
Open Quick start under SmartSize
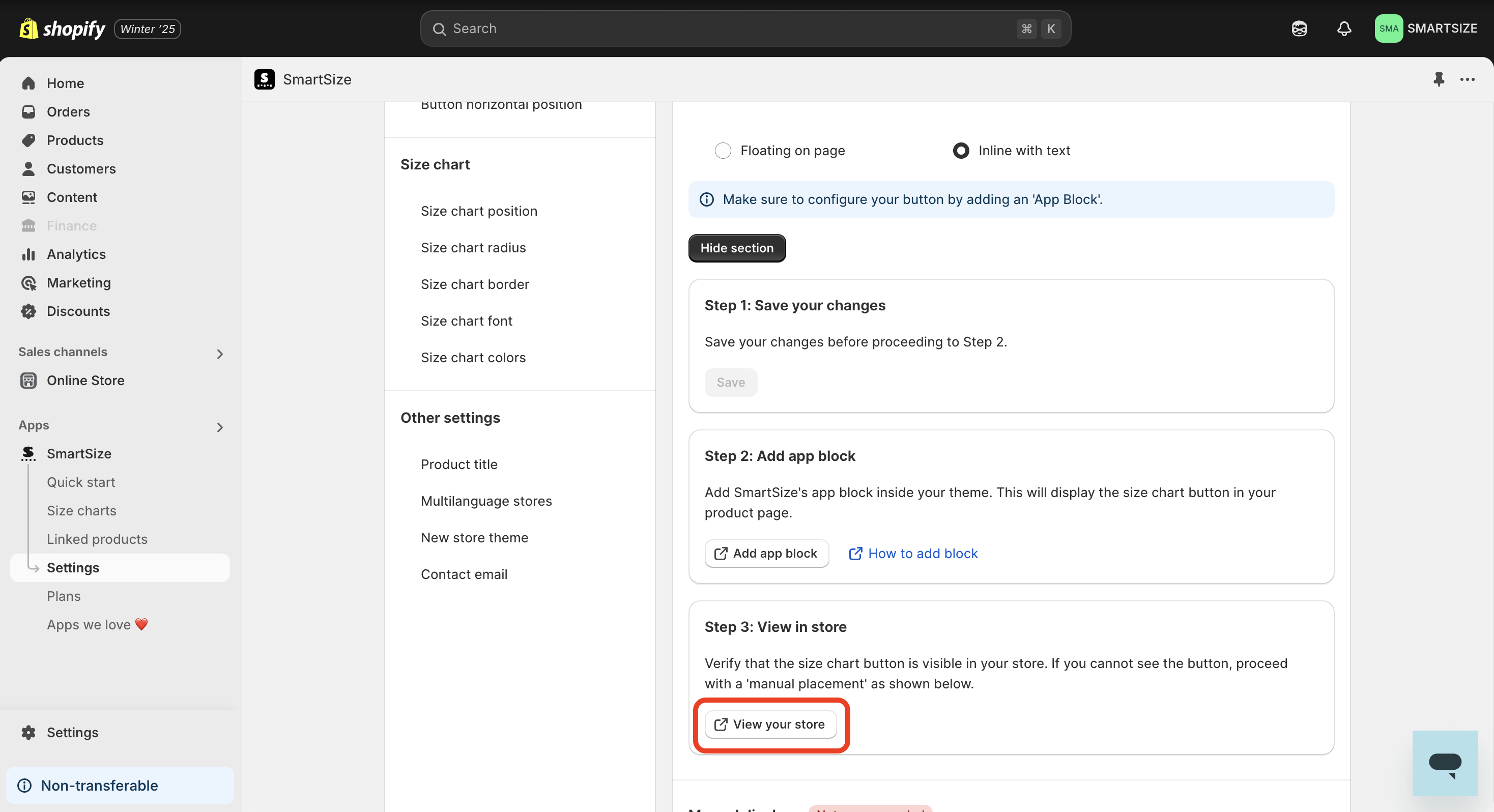(x=80, y=482)
